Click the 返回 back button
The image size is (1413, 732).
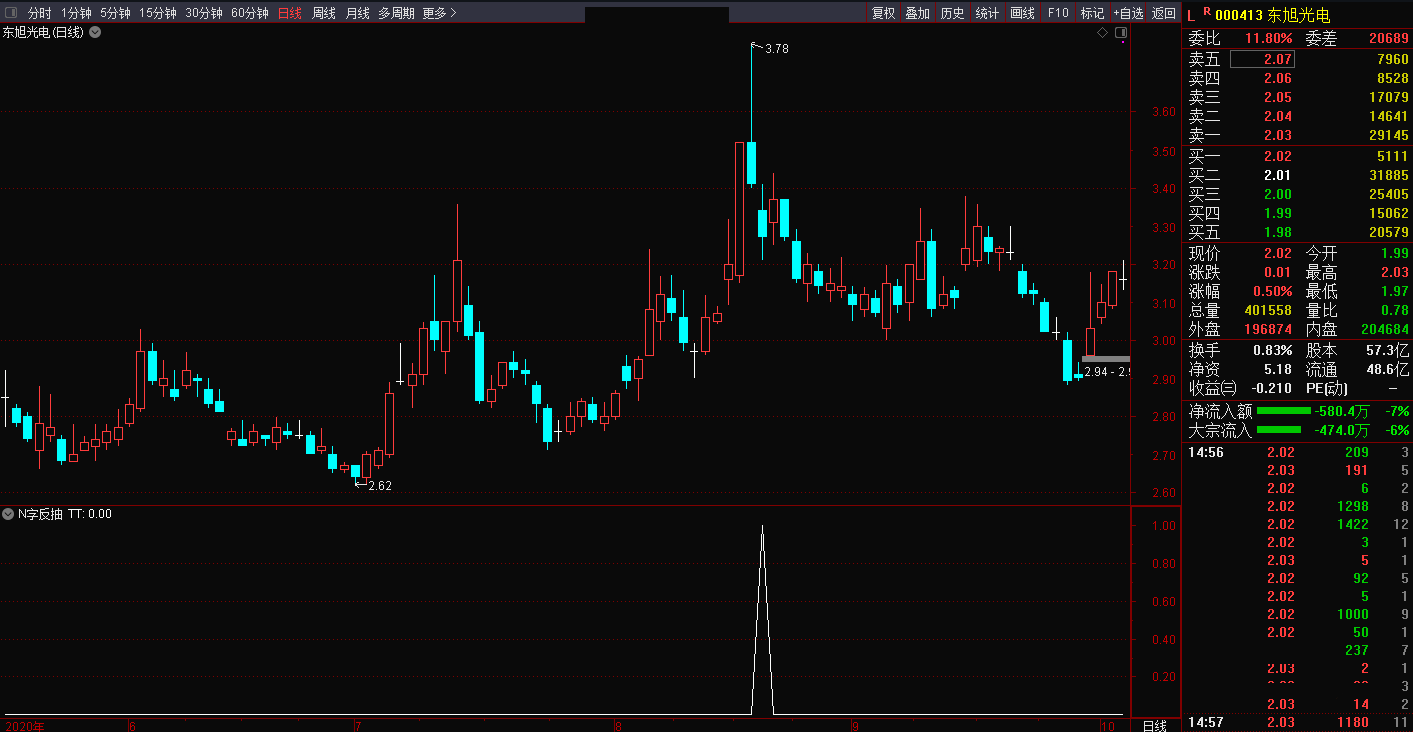click(x=1164, y=13)
